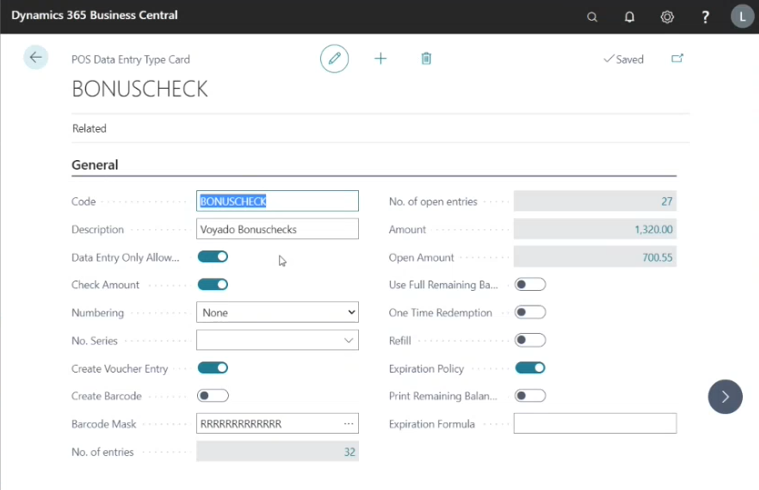The width and height of the screenshot is (759, 490).
Task: Click the Code input field
Action: [x=277, y=201]
